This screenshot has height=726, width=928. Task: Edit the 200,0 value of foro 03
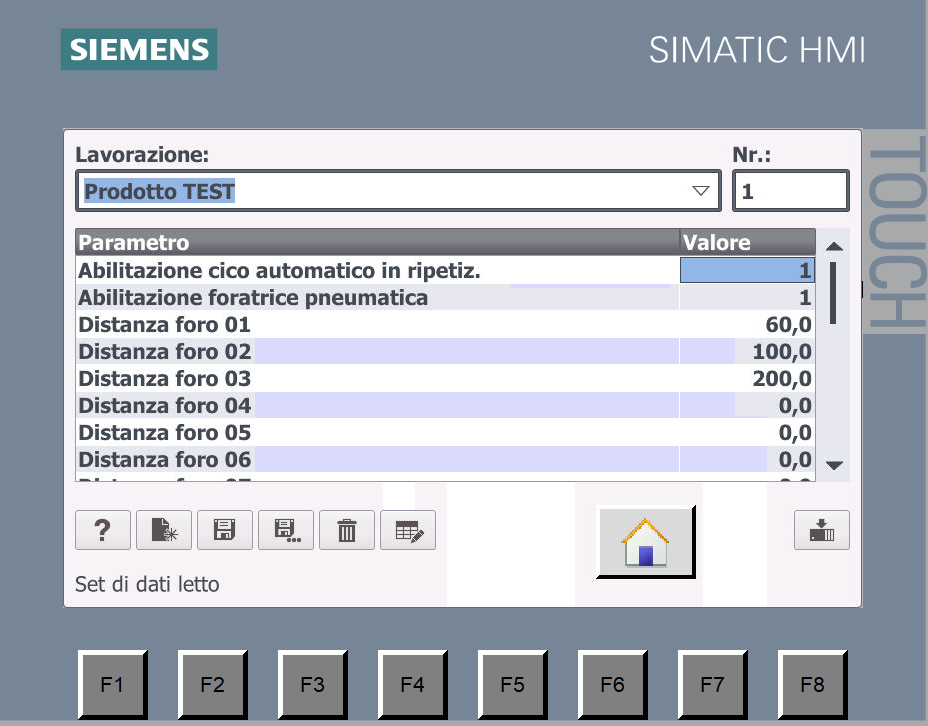click(x=747, y=378)
